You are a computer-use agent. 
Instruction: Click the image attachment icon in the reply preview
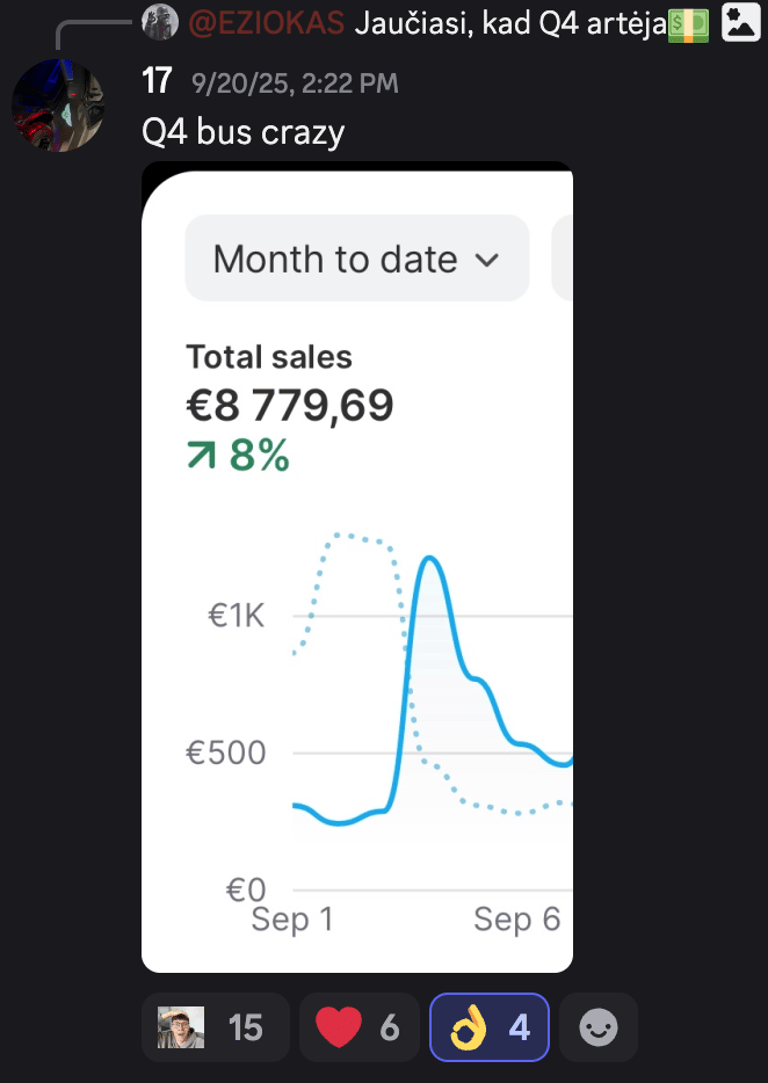tap(741, 22)
